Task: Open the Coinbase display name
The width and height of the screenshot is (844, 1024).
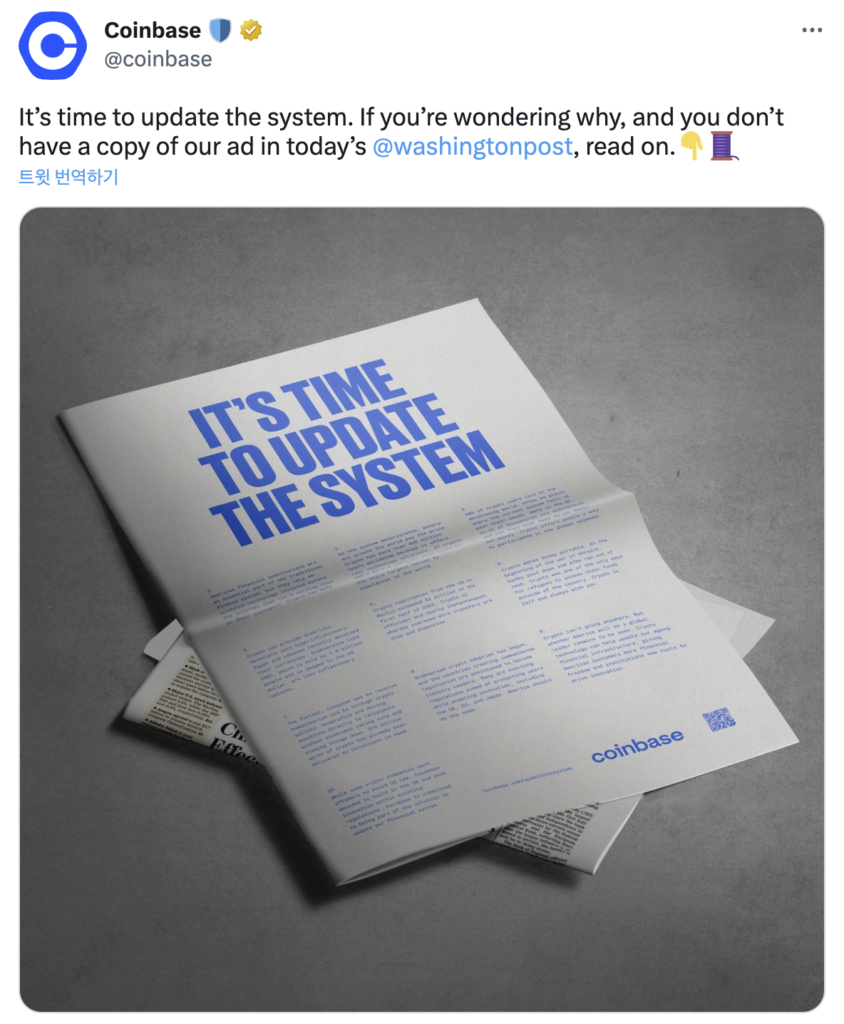Action: [x=152, y=30]
